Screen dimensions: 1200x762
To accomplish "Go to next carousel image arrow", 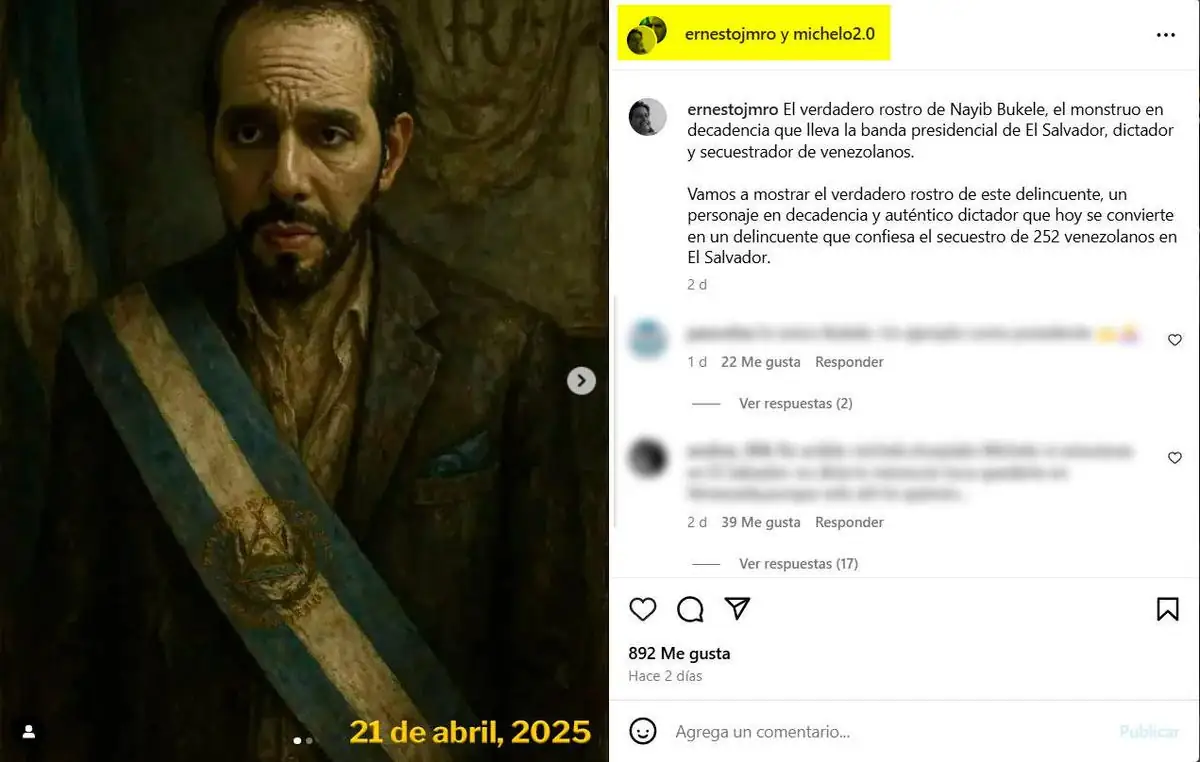I will coord(581,381).
